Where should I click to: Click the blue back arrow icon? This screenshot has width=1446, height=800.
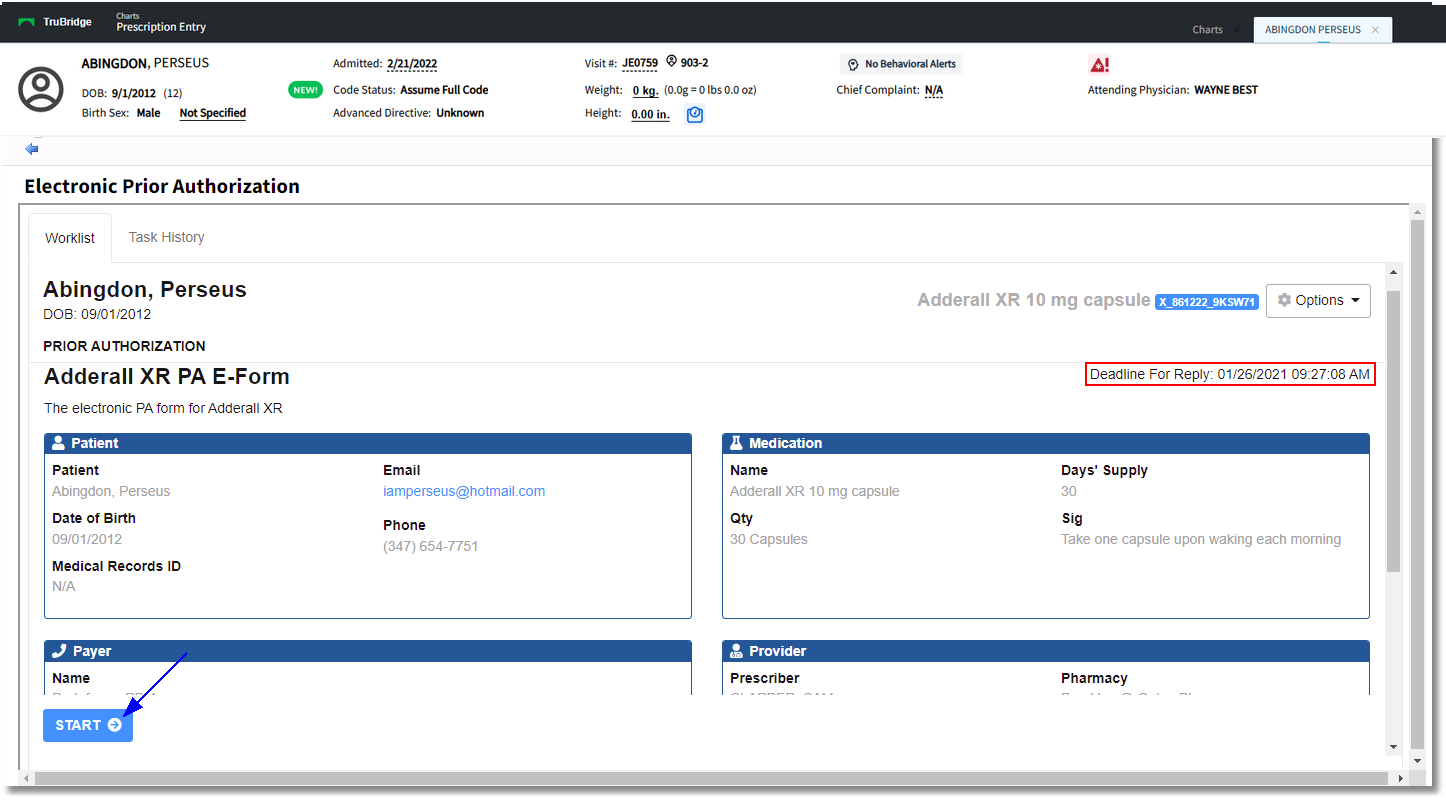pos(32,149)
